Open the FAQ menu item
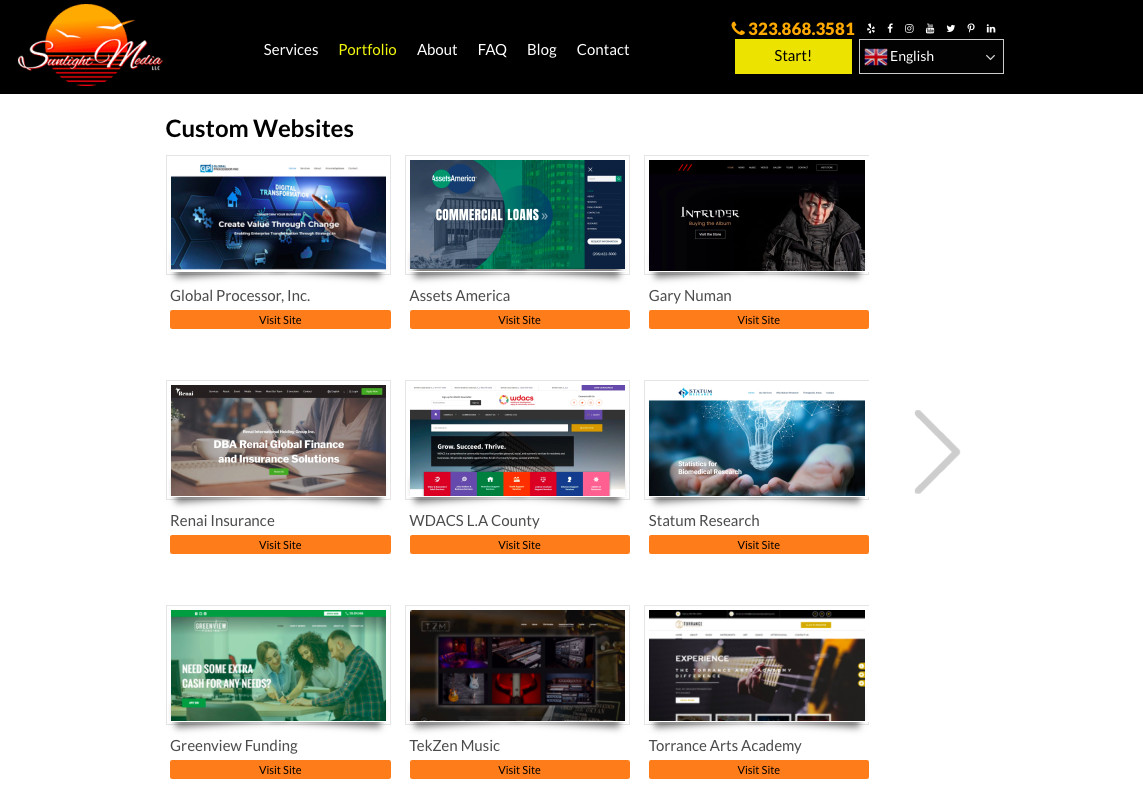Viewport: 1143px width, 812px height. pos(492,50)
